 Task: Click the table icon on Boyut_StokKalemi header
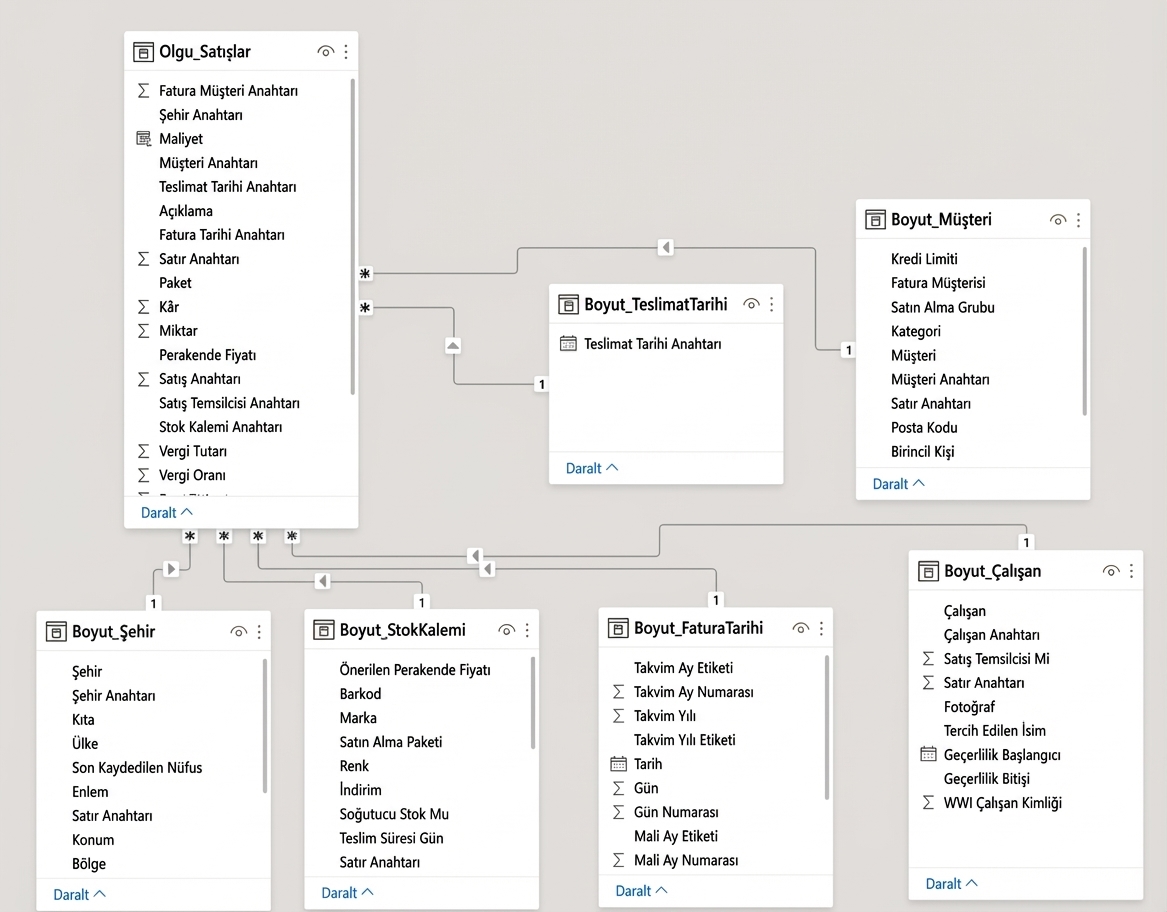click(323, 630)
